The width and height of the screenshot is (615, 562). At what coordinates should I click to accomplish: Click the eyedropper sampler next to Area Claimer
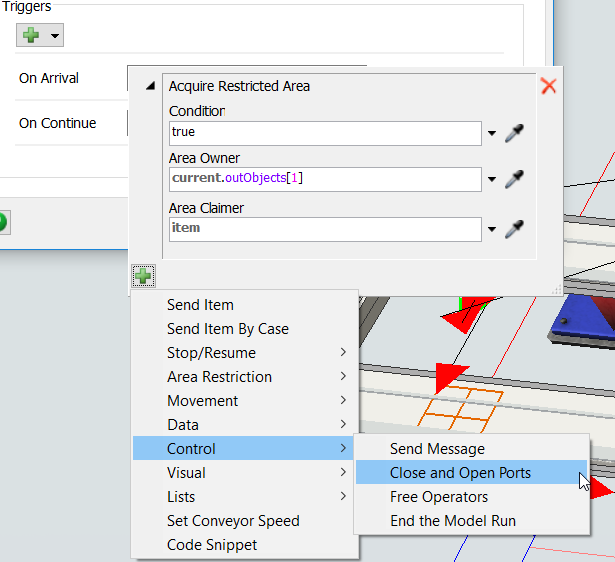click(515, 229)
